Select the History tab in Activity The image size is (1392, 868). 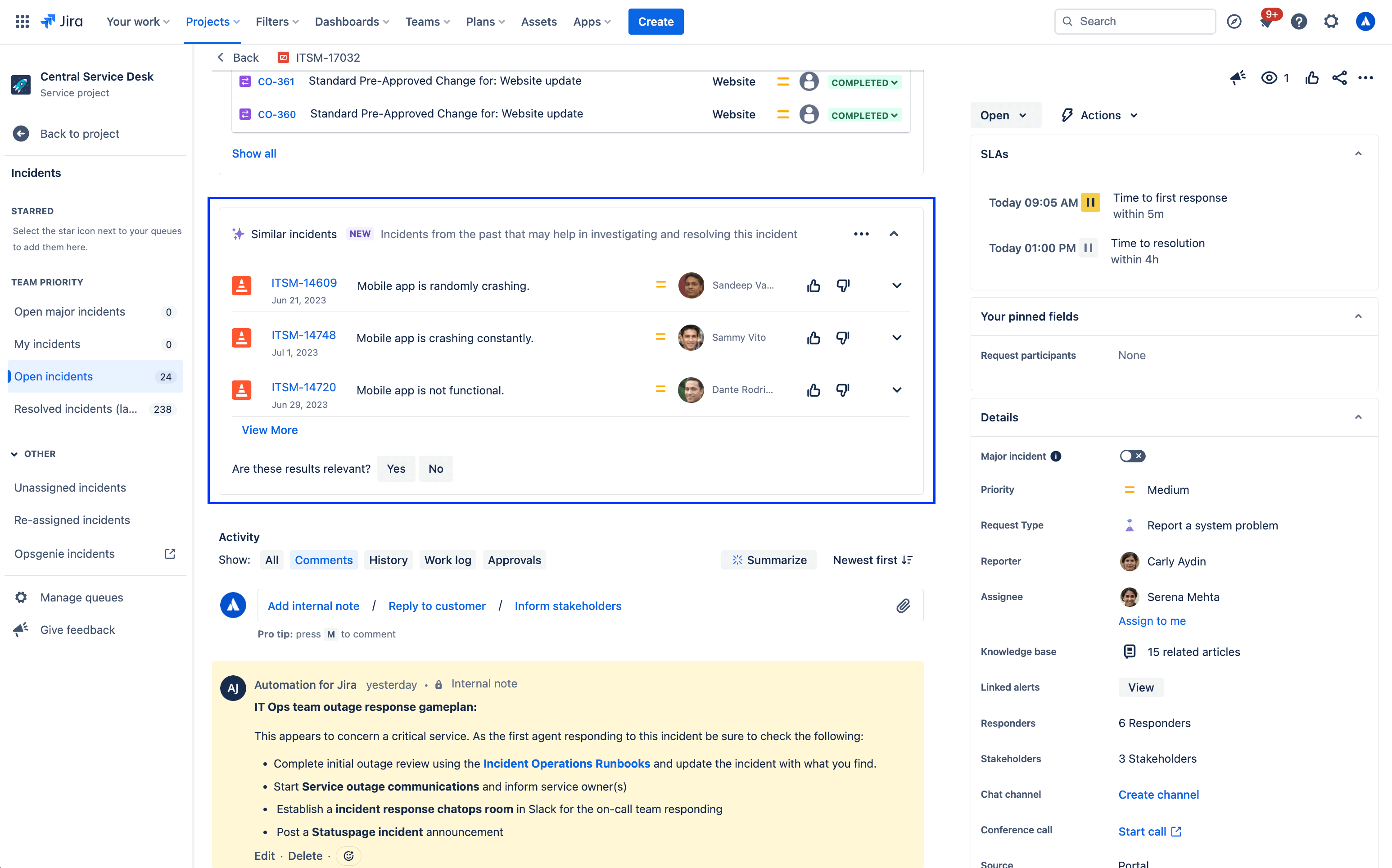[x=388, y=560]
